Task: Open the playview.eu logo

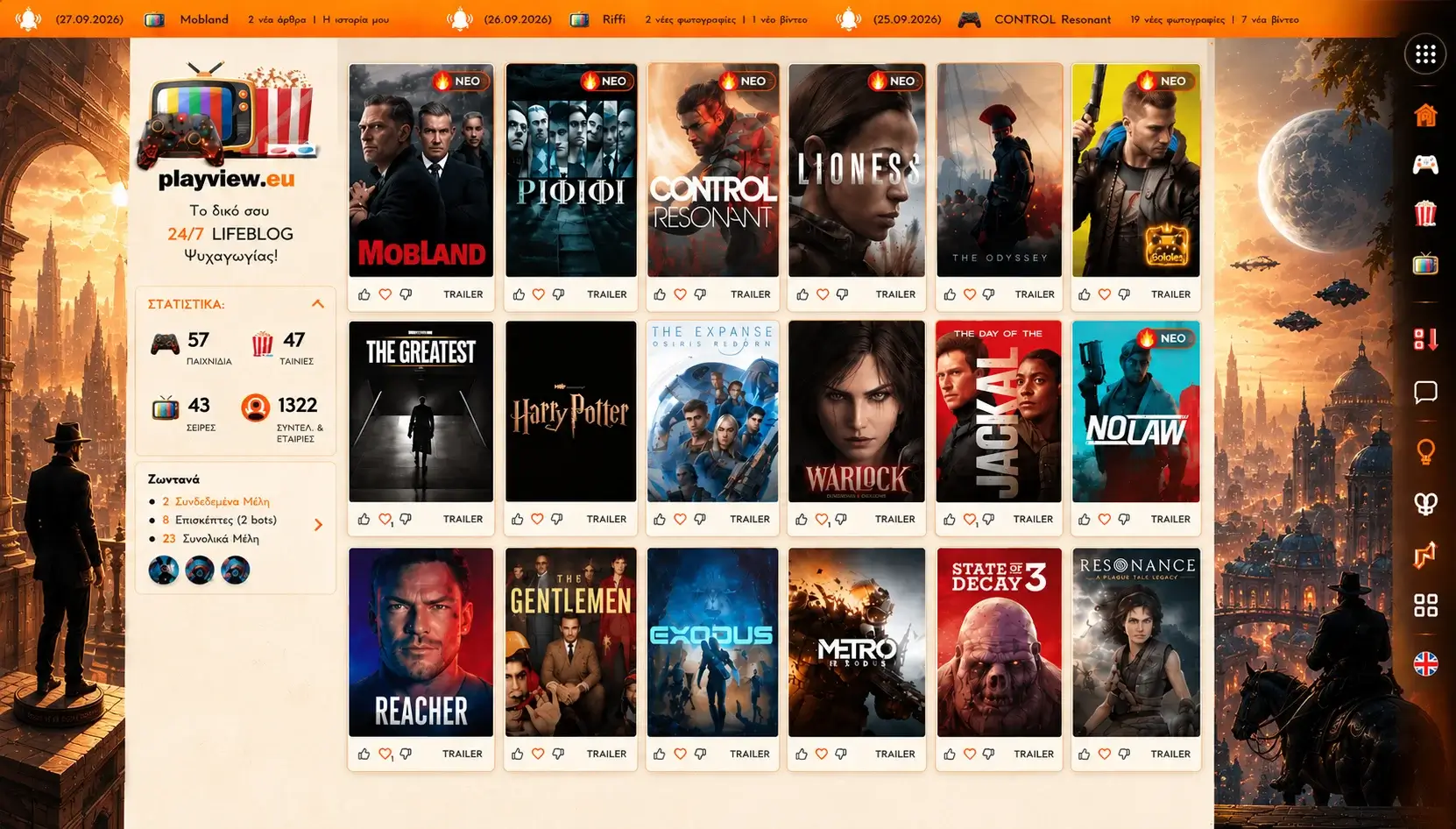Action: 227,125
